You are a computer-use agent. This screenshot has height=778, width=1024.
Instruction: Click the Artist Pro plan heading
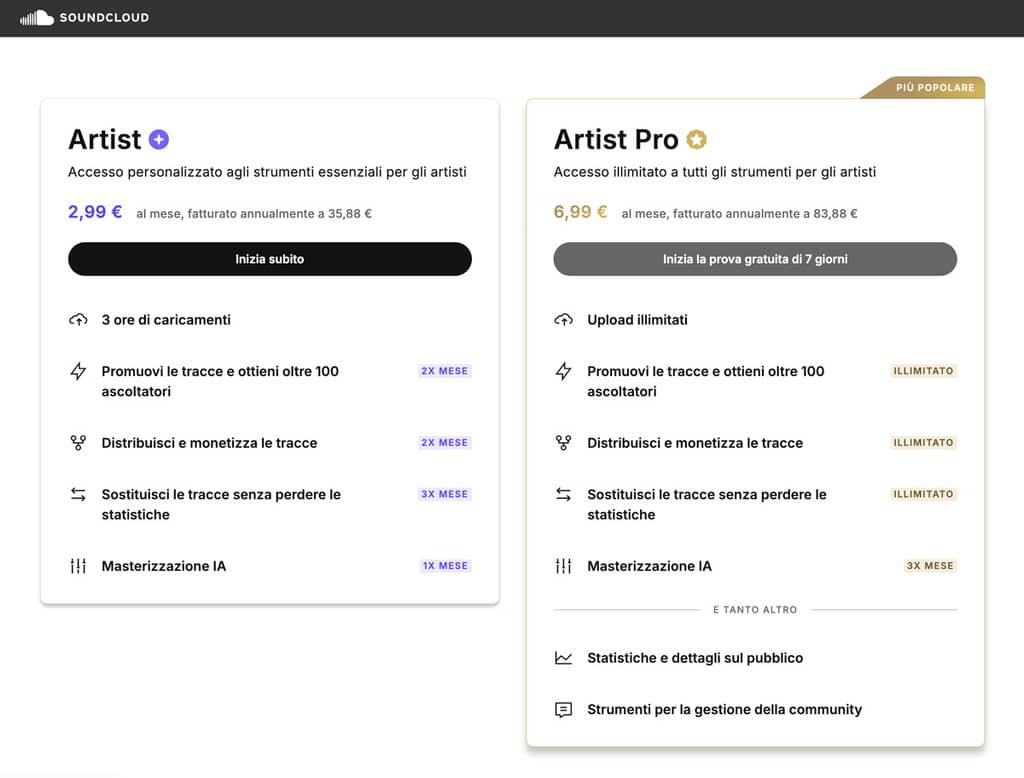(616, 139)
